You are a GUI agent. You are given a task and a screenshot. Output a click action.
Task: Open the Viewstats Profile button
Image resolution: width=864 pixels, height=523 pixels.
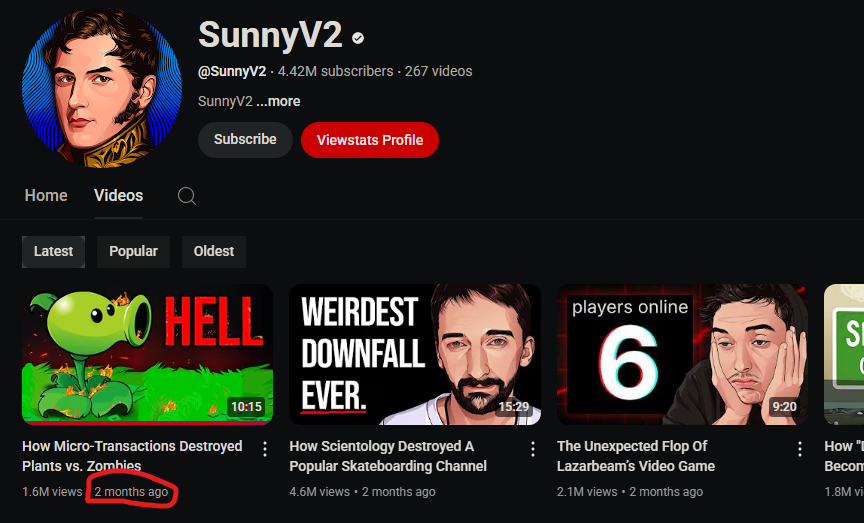coord(370,140)
